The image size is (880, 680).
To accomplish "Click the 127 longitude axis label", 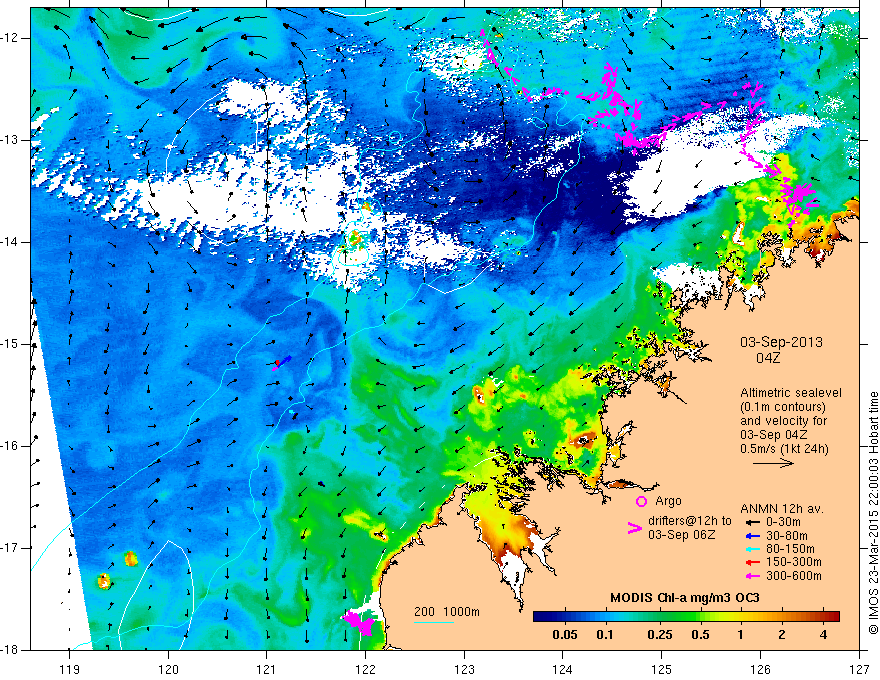I will (x=859, y=669).
